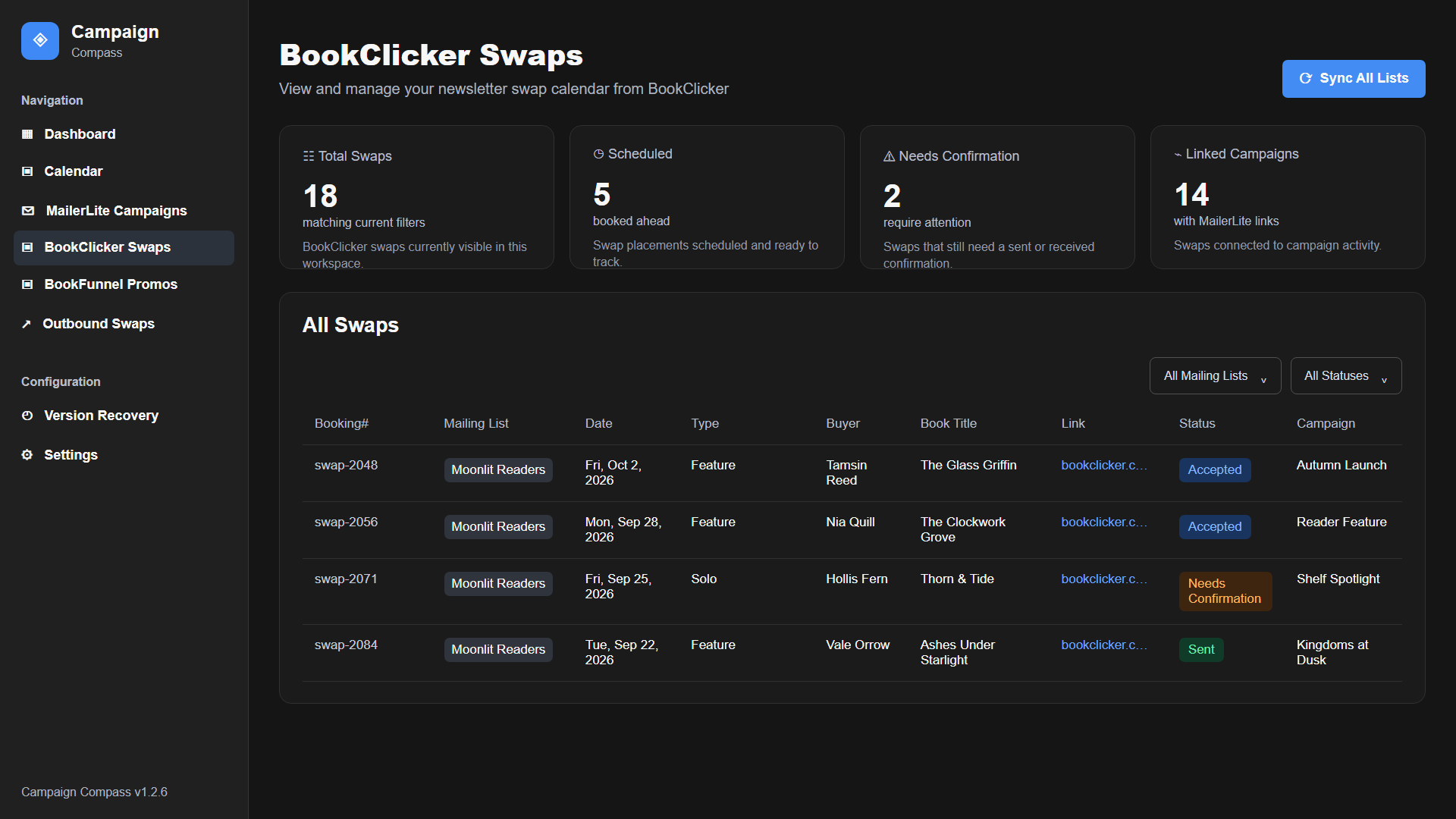The image size is (1456, 819).
Task: Click the Campaign Compass logo icon
Action: [x=40, y=41]
